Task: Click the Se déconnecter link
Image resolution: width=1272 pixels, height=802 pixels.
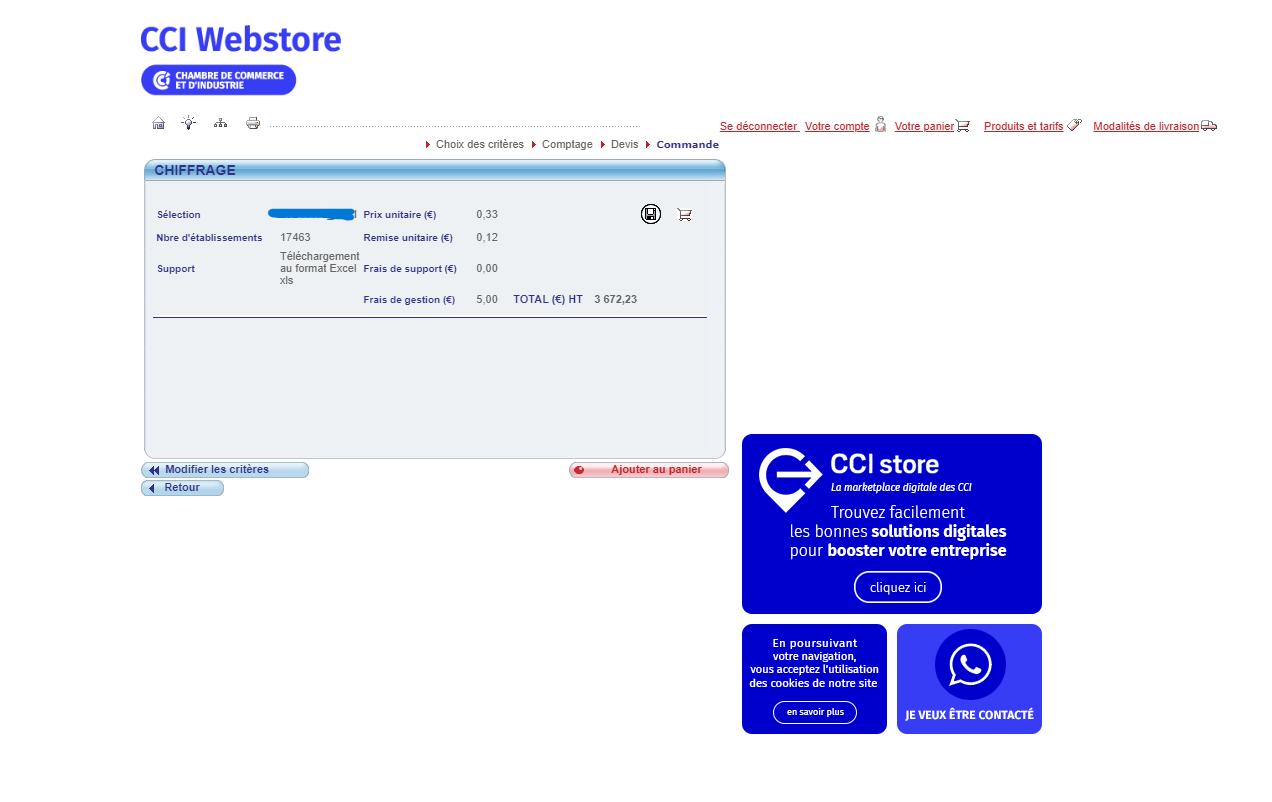Action: point(758,127)
